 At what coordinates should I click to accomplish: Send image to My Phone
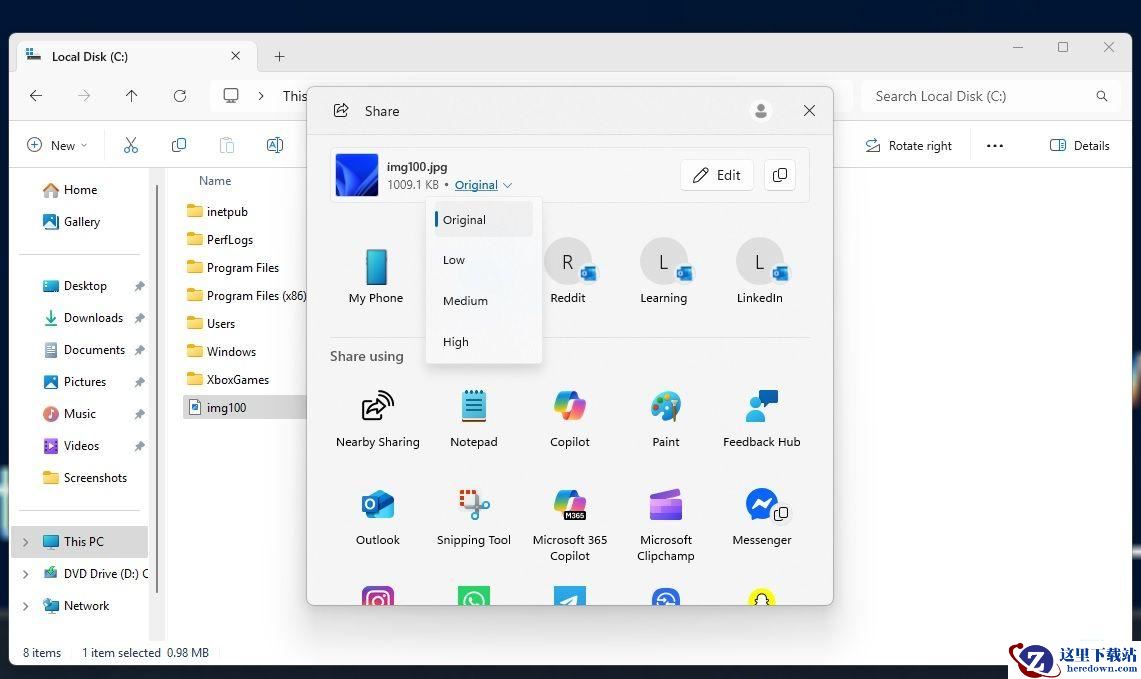pyautogui.click(x=376, y=276)
